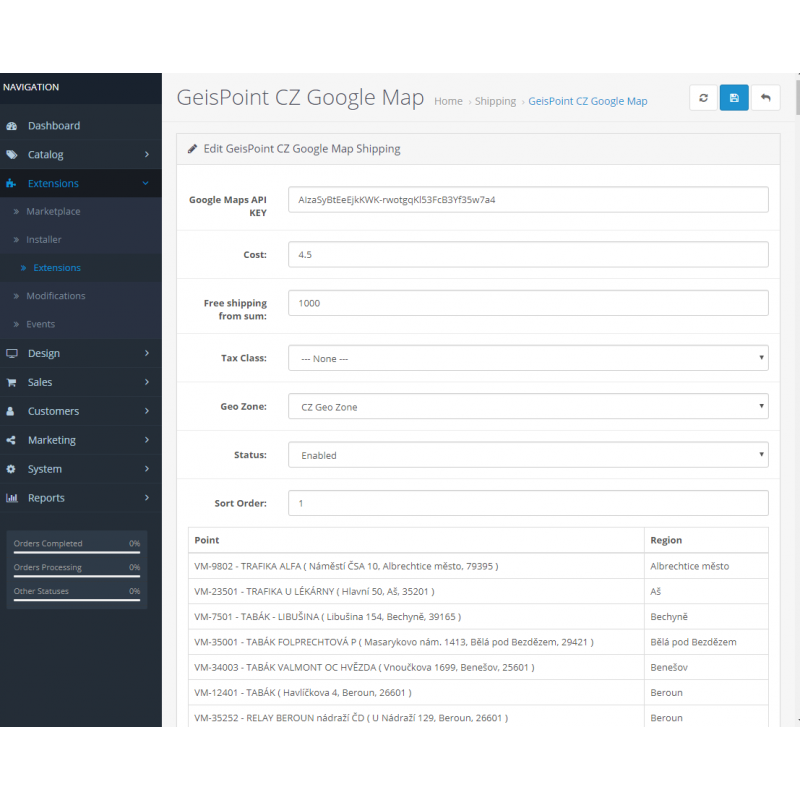Click the back arrow icon button
Image resolution: width=800 pixels, height=800 pixels.
click(x=765, y=98)
